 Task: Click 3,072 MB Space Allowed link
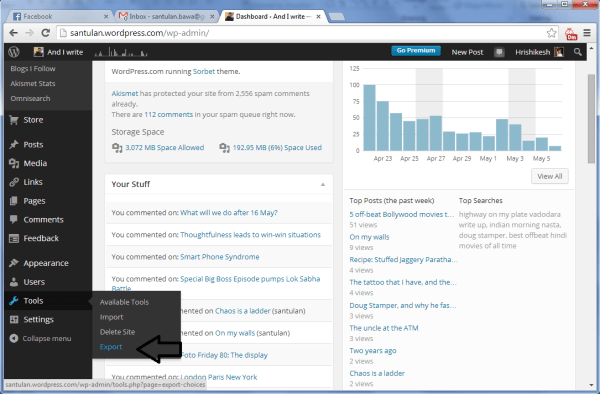(x=165, y=148)
